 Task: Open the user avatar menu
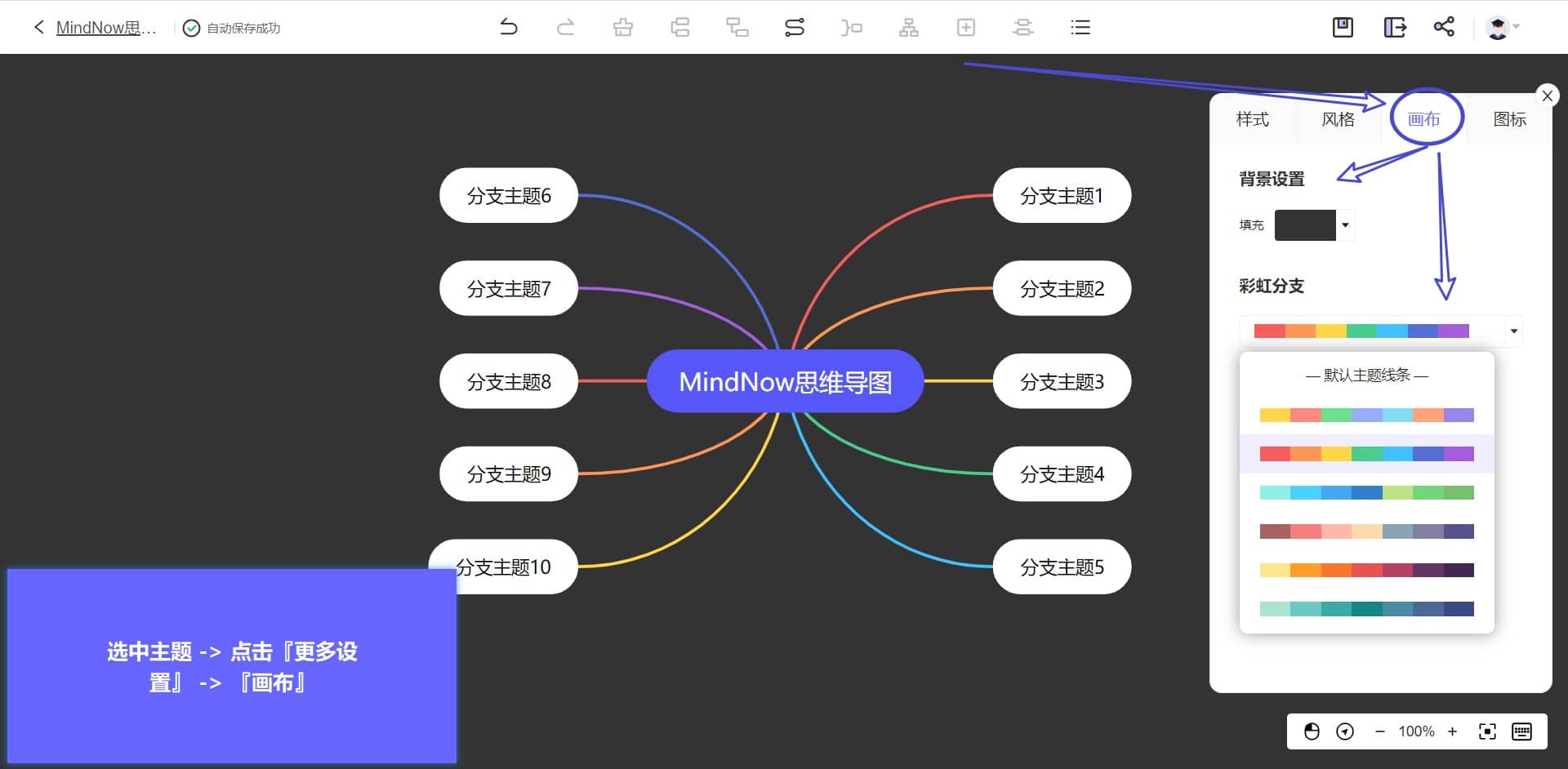pos(1502,27)
